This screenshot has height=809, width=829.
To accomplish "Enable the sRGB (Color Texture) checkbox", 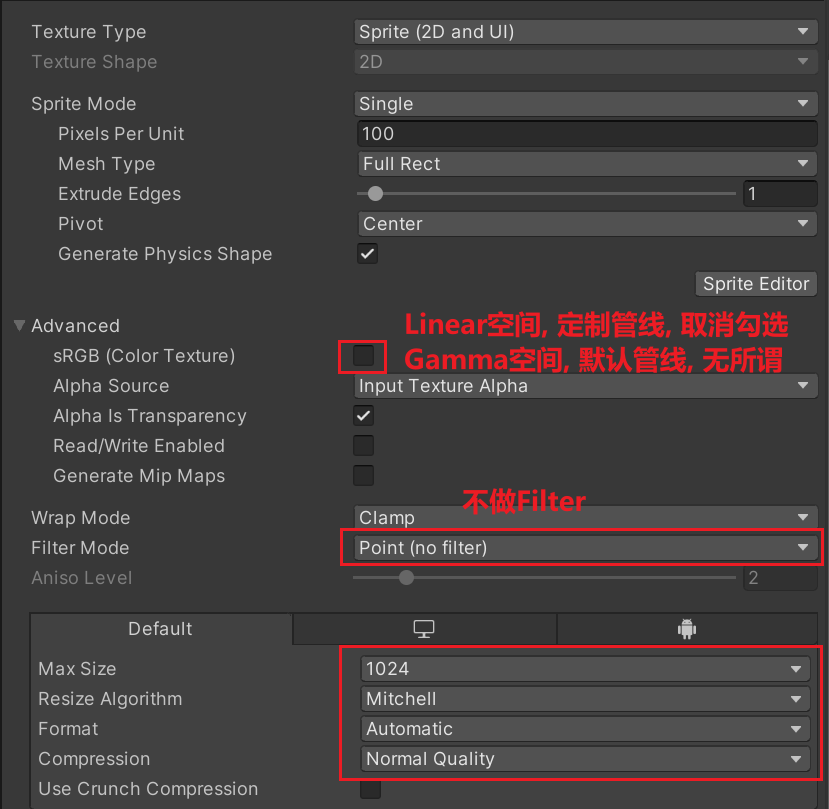I will coord(363,356).
